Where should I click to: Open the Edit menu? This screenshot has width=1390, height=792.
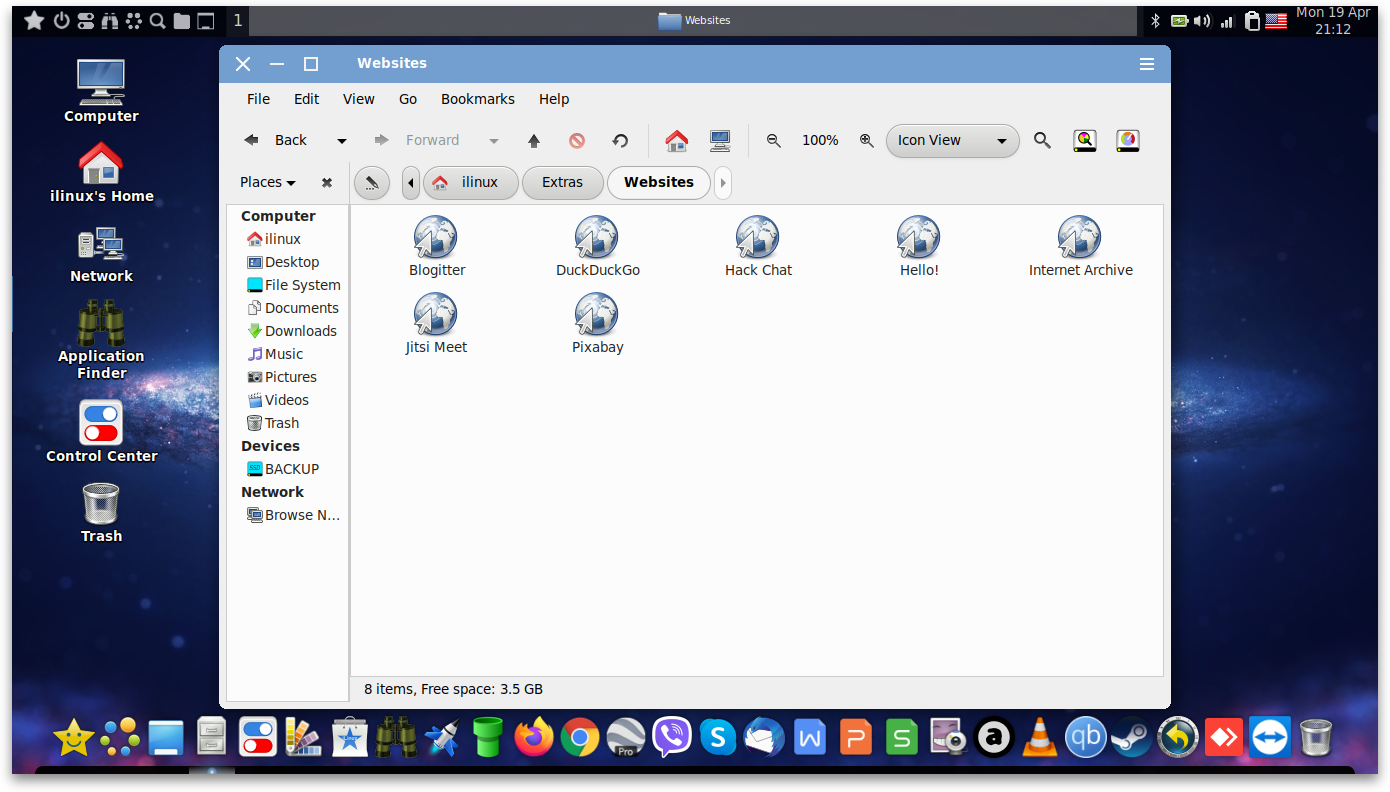pos(307,99)
